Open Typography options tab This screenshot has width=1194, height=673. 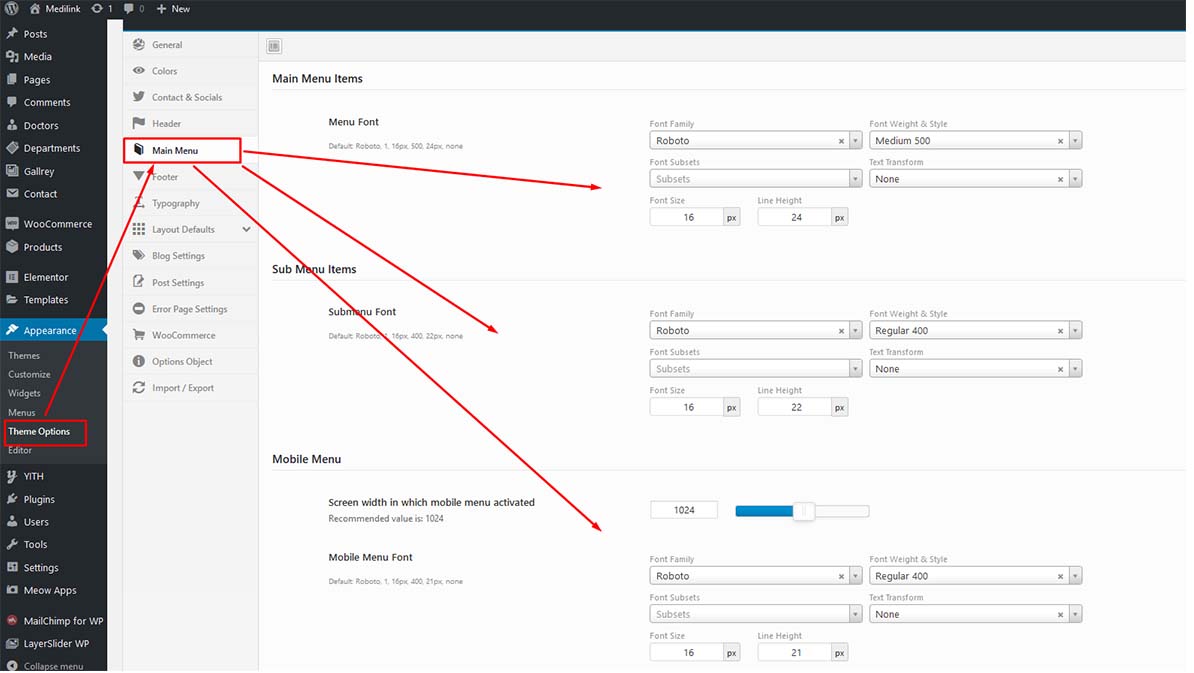pyautogui.click(x=190, y=203)
